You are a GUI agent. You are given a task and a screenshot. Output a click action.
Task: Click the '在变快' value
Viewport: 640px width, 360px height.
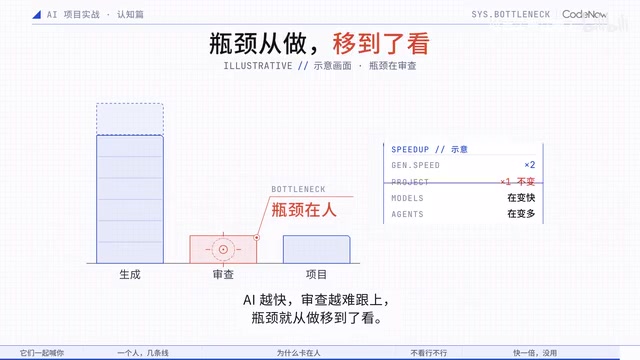point(521,198)
